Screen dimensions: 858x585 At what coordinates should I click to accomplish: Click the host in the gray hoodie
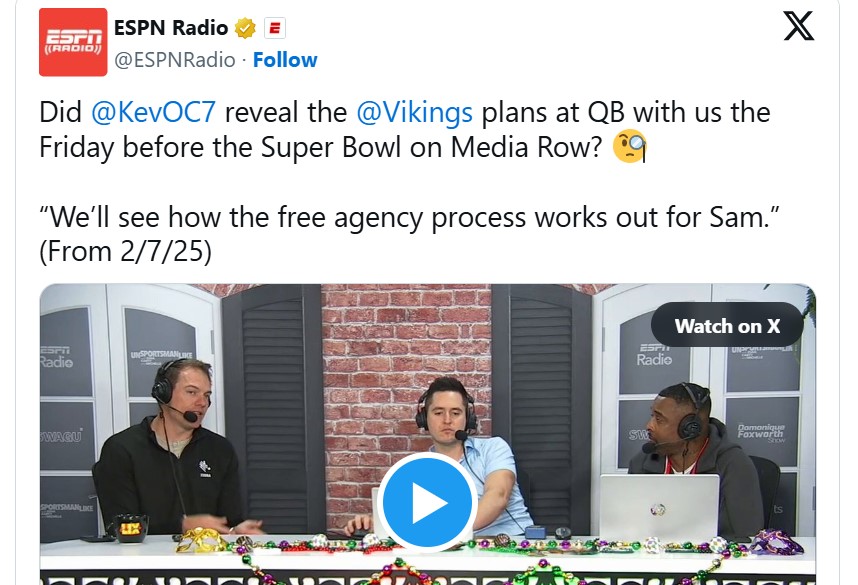click(x=698, y=460)
